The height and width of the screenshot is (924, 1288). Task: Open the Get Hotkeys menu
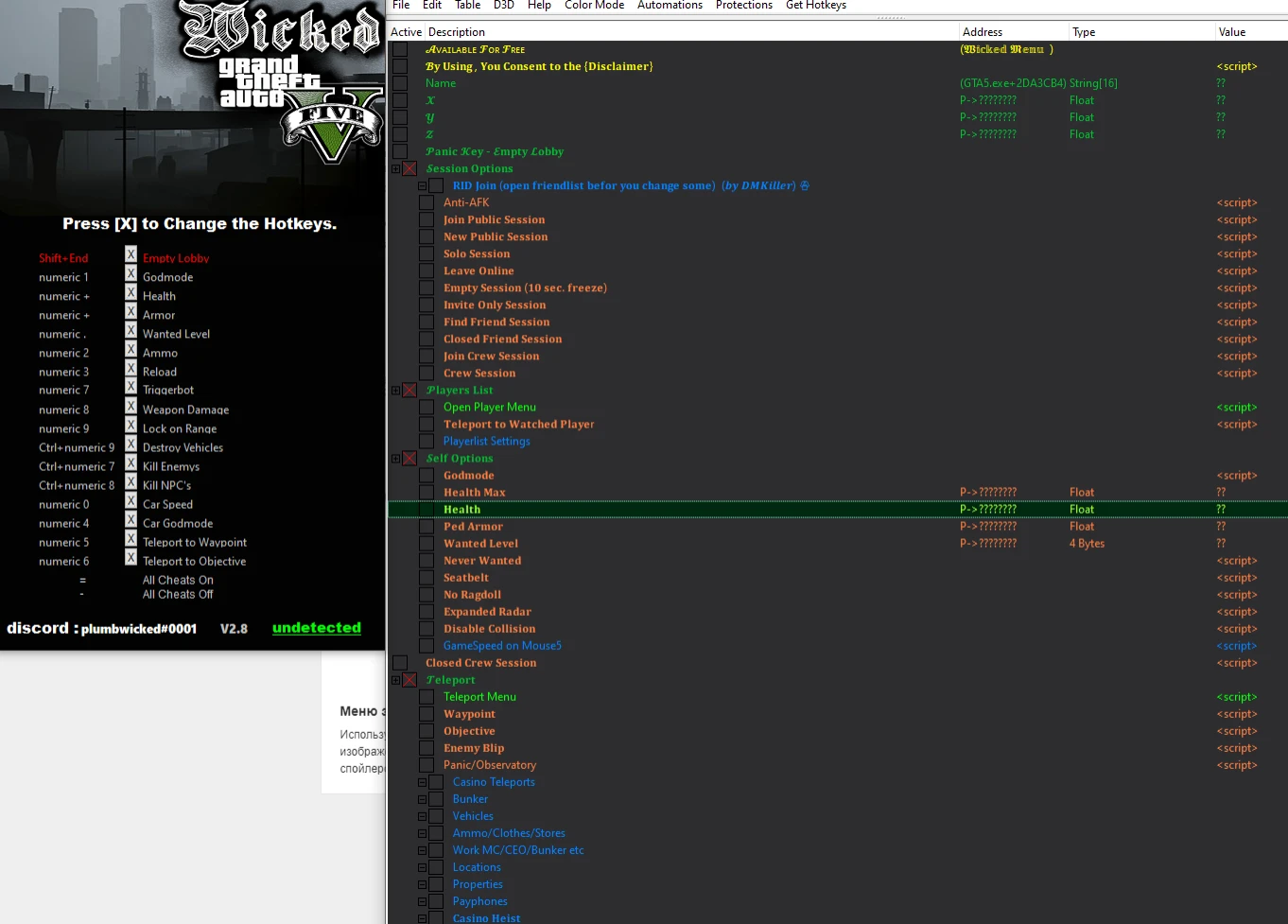(x=815, y=6)
